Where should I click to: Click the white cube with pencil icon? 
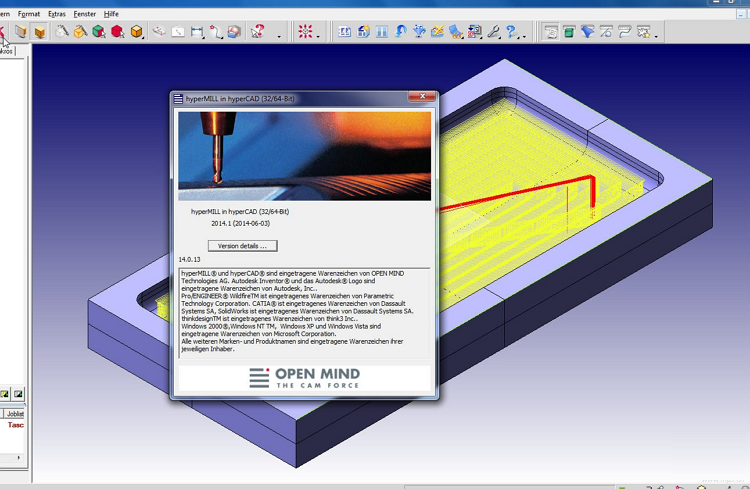pyautogui.click(x=61, y=32)
